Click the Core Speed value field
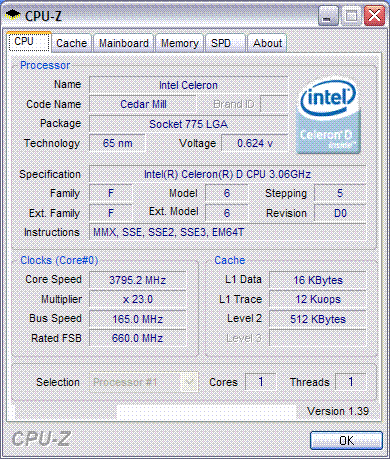This screenshot has width=390, height=459. pyautogui.click(x=137, y=280)
